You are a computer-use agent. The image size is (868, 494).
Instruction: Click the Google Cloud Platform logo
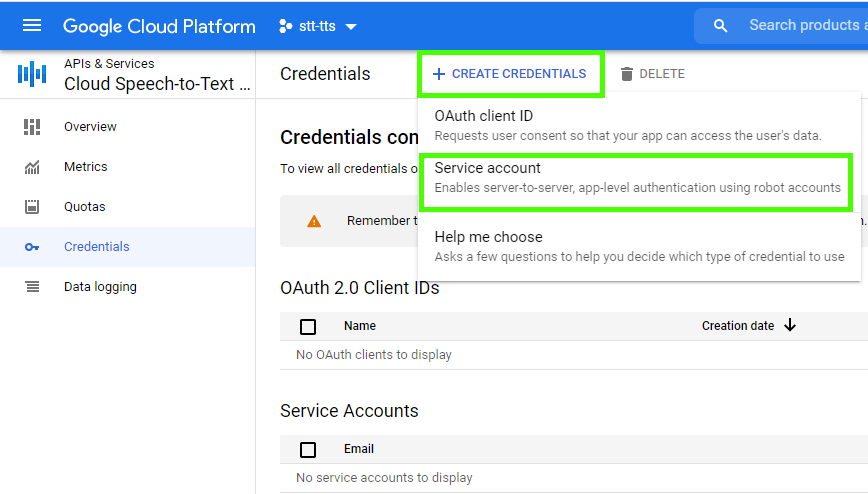(159, 26)
